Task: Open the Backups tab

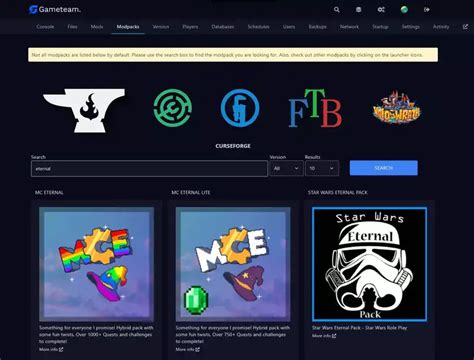Action: pos(317,27)
